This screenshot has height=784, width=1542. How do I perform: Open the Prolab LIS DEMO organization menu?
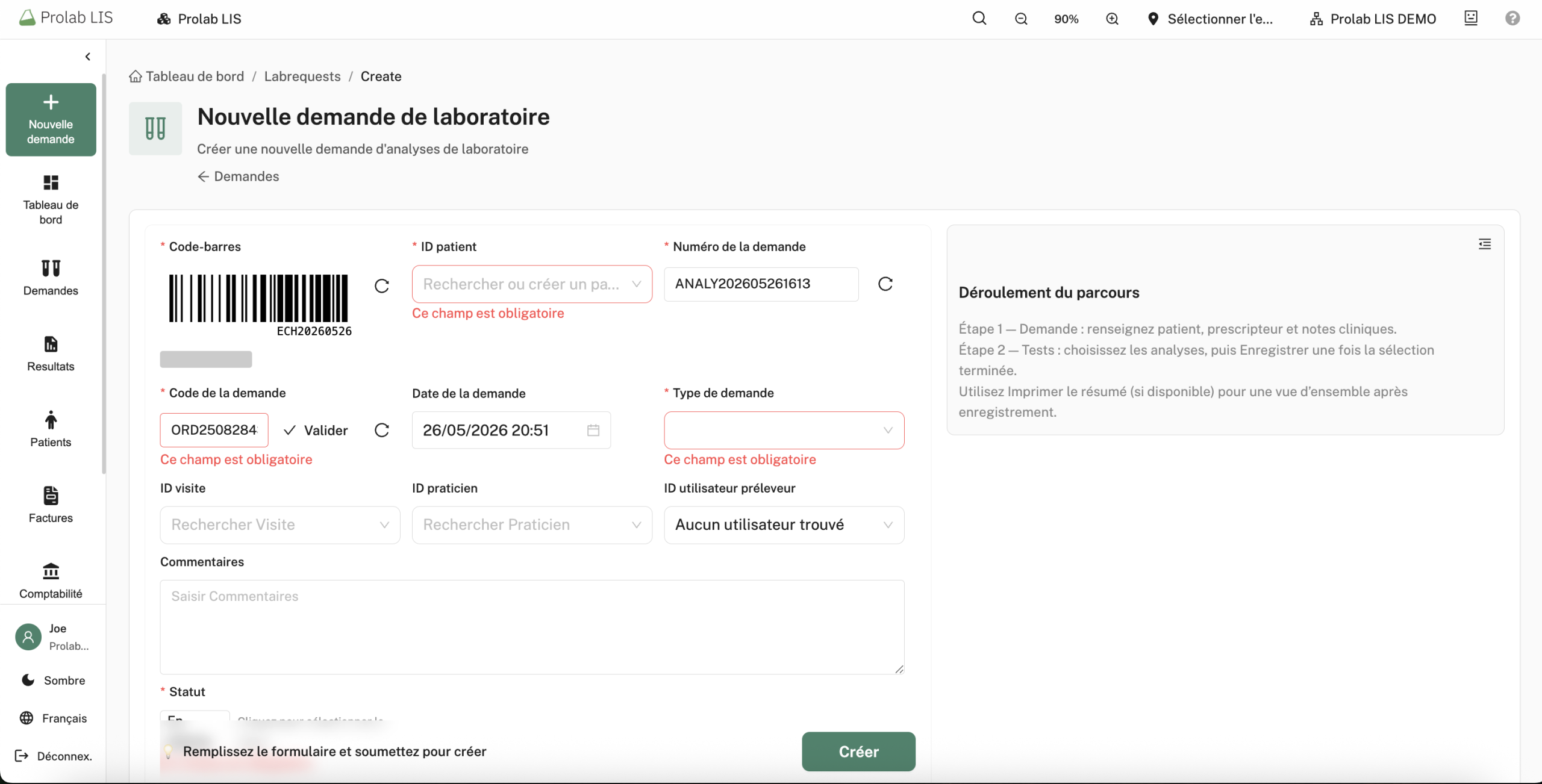click(x=1373, y=19)
